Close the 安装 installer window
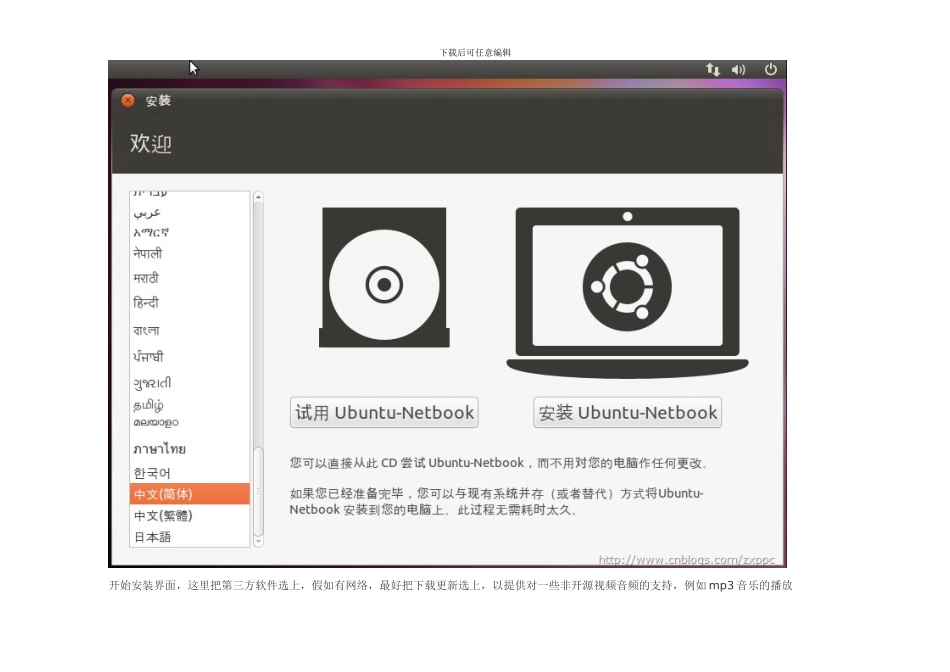The image size is (950, 672). coord(128,101)
